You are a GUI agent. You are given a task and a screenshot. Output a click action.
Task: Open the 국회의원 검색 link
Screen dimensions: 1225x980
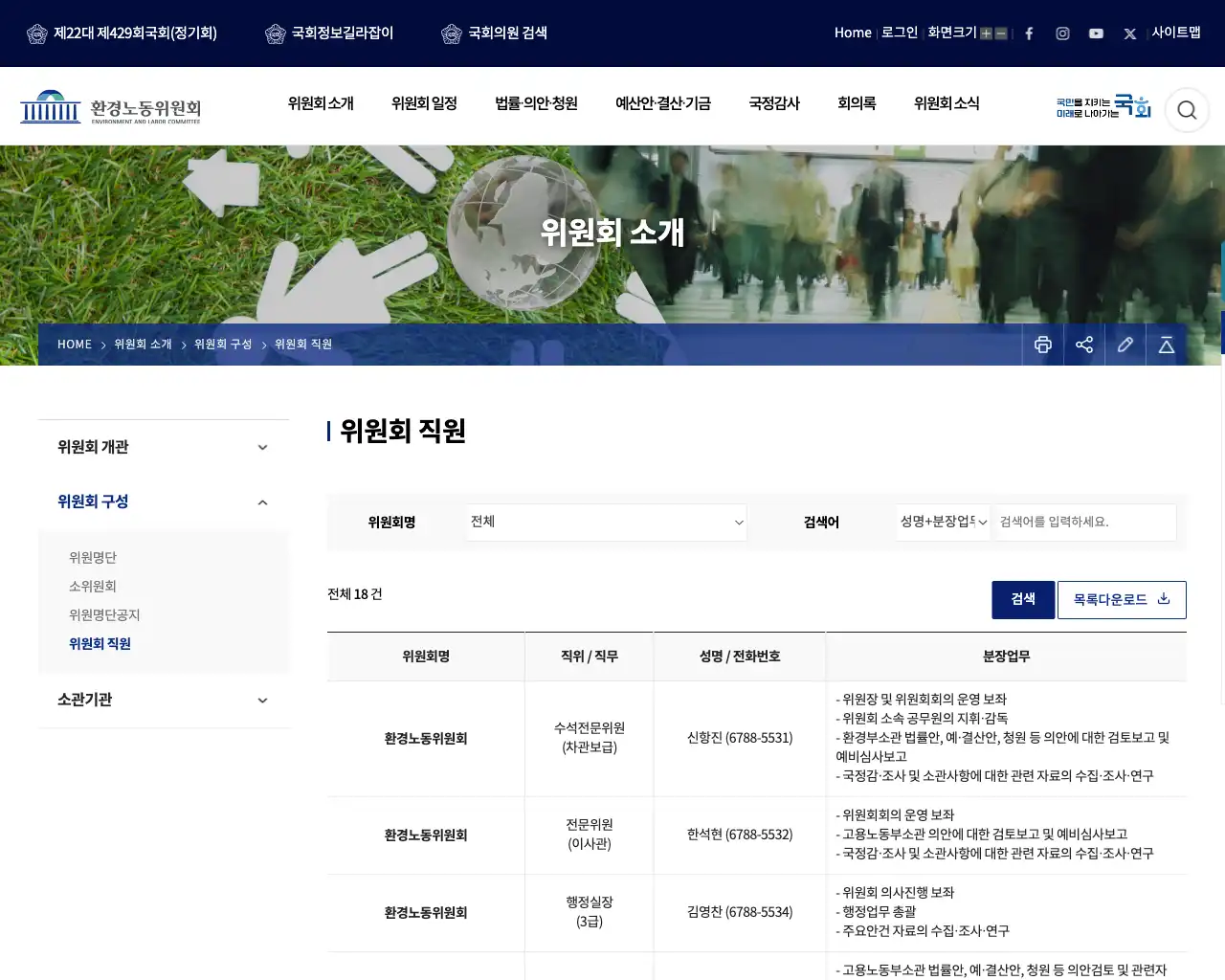point(507,33)
